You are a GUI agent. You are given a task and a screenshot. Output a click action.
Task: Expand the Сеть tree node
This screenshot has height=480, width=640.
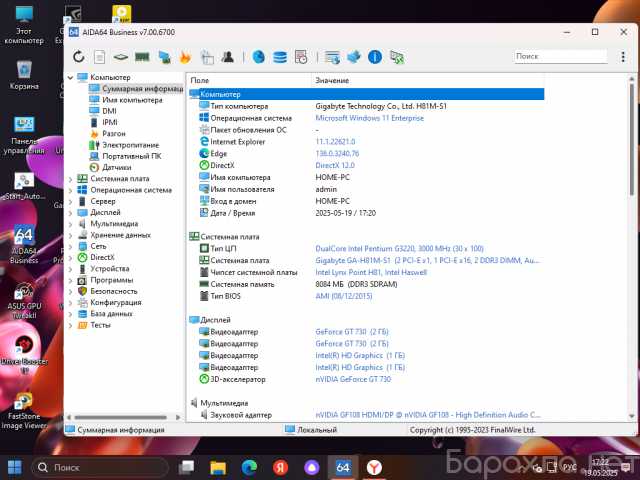(x=70, y=246)
